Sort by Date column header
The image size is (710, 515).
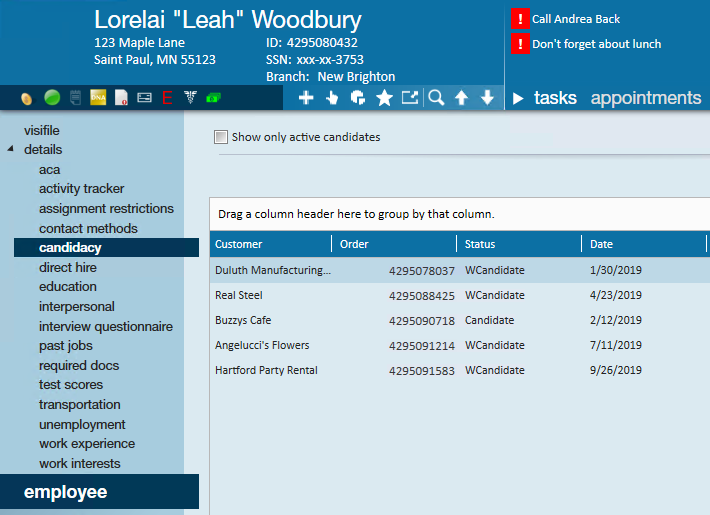point(644,244)
